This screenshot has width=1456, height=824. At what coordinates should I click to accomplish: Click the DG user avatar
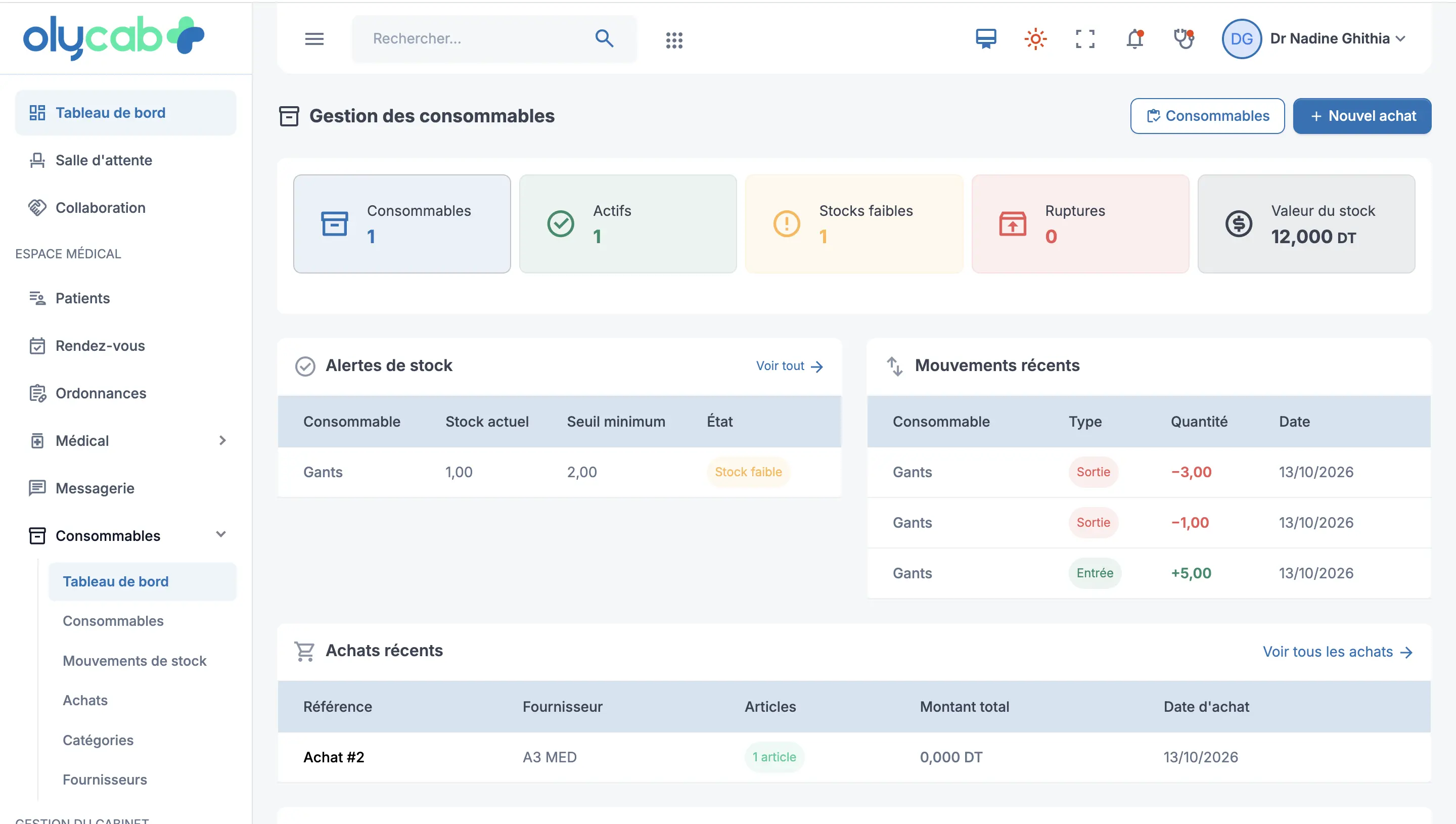point(1242,38)
